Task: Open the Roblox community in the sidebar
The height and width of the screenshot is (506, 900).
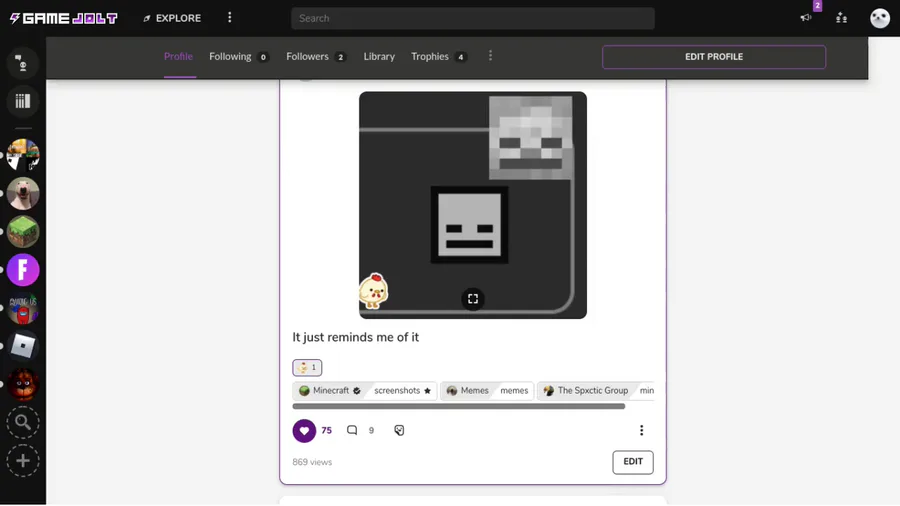Action: click(x=23, y=346)
